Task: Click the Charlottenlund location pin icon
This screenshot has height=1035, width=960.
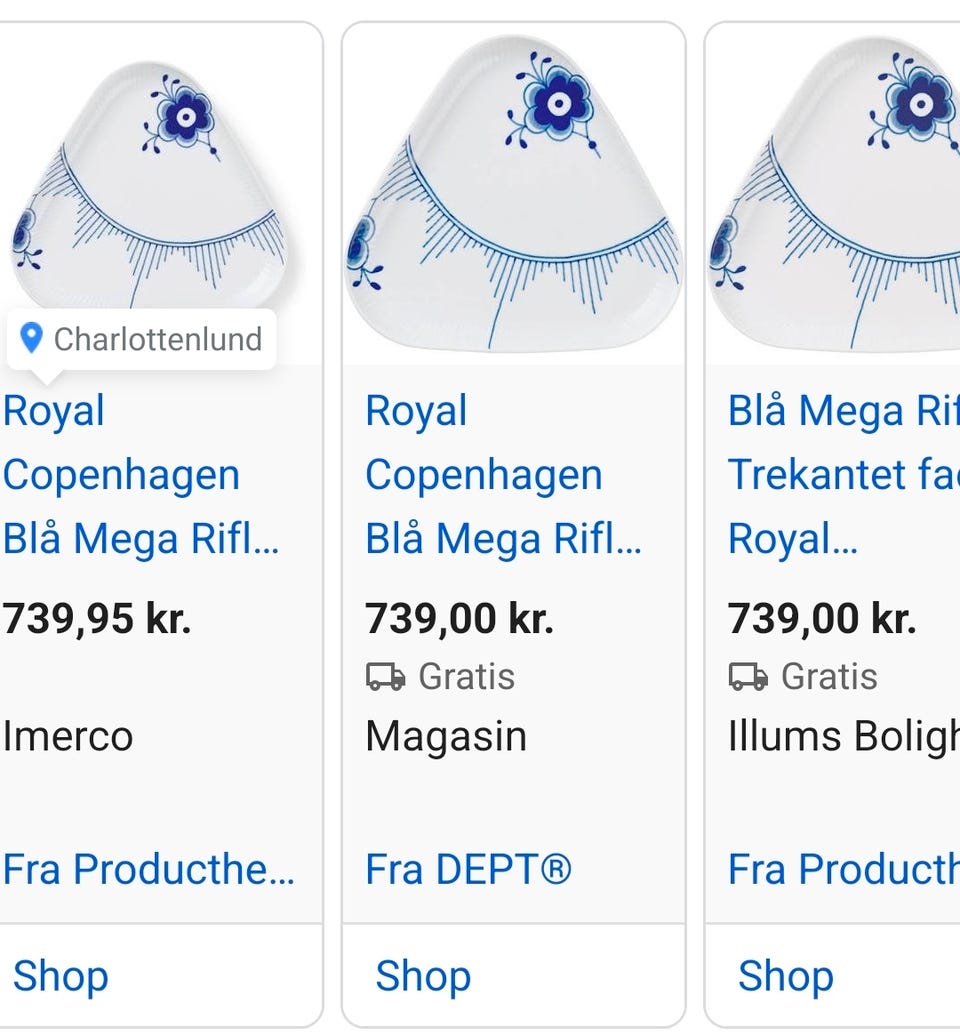Action: click(x=32, y=339)
